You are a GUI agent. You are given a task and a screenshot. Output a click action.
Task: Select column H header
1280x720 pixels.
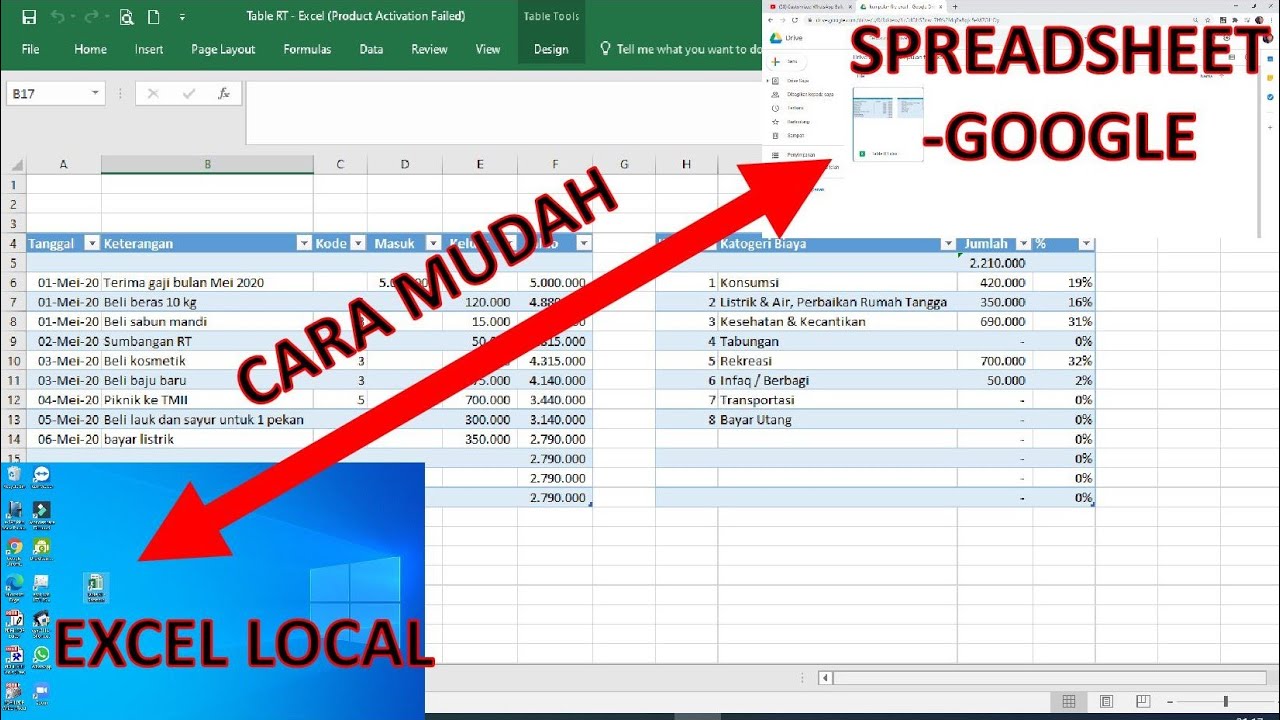coord(686,165)
